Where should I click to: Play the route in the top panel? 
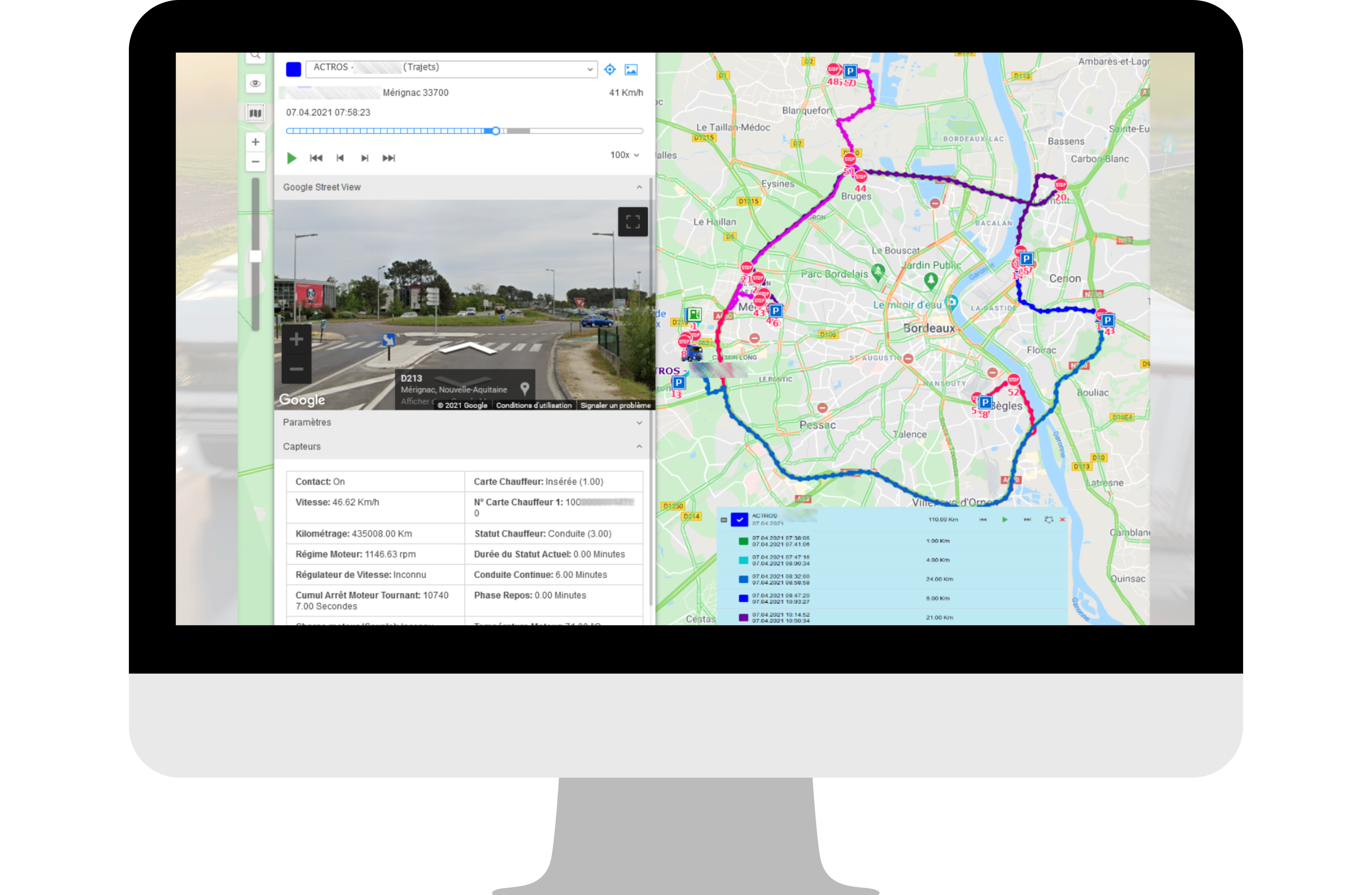pyautogui.click(x=292, y=158)
